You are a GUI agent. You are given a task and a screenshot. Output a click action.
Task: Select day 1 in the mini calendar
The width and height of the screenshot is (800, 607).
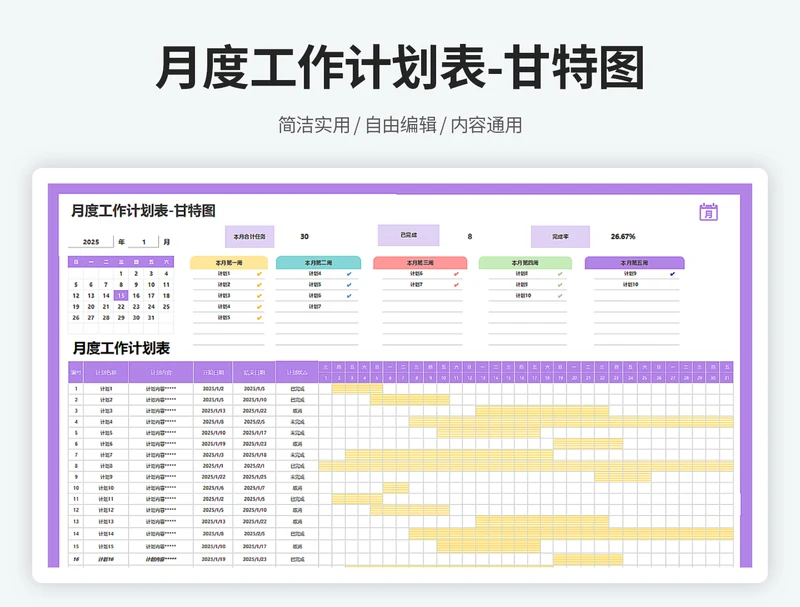pyautogui.click(x=121, y=274)
